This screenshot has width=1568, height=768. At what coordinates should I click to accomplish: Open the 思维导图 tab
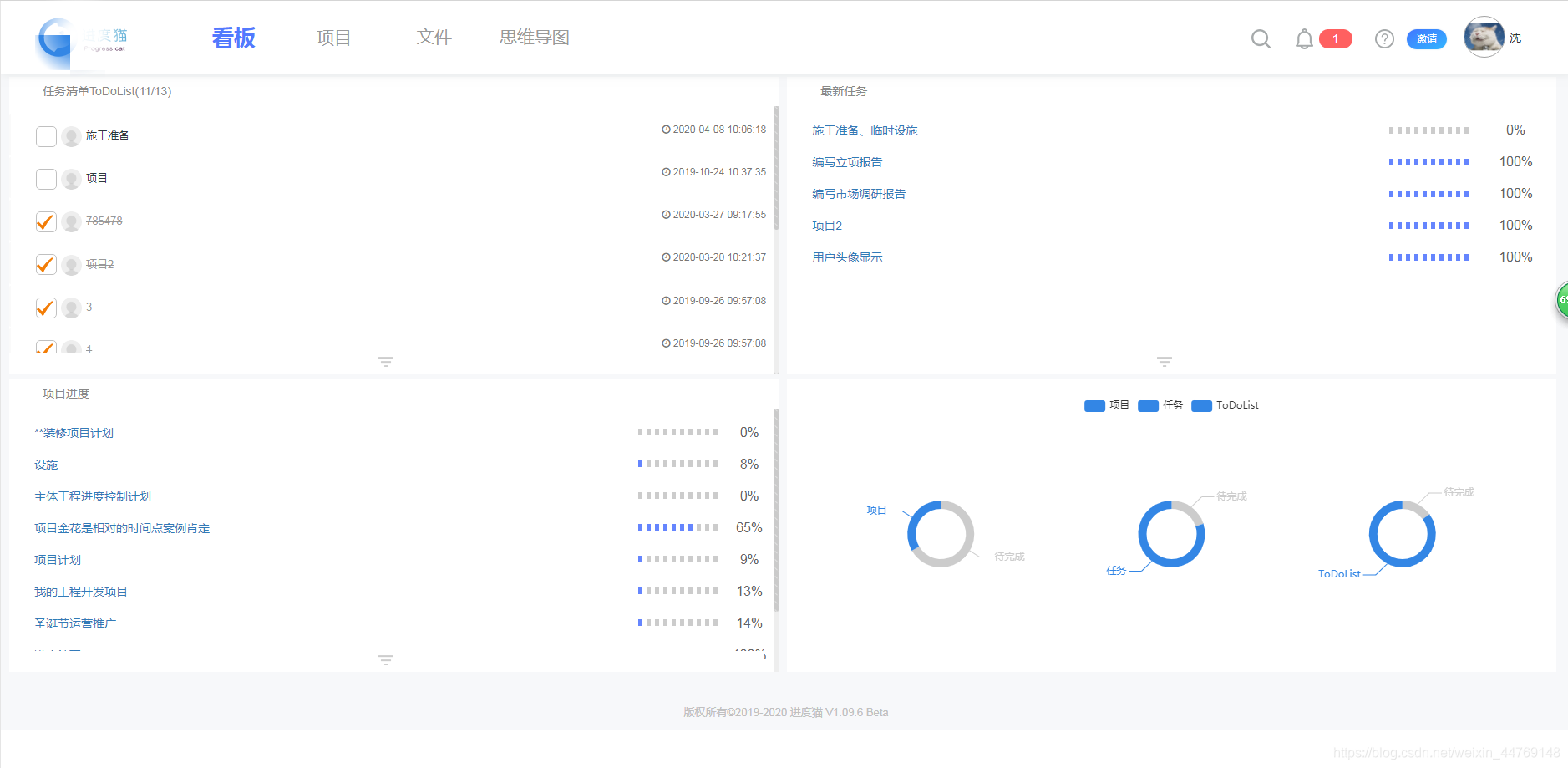pyautogui.click(x=534, y=37)
